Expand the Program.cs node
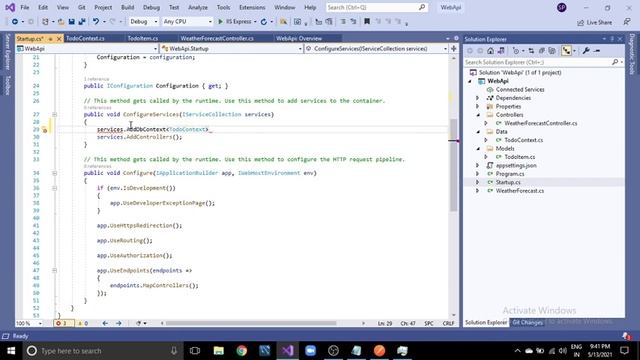The image size is (640, 360). tap(478, 174)
